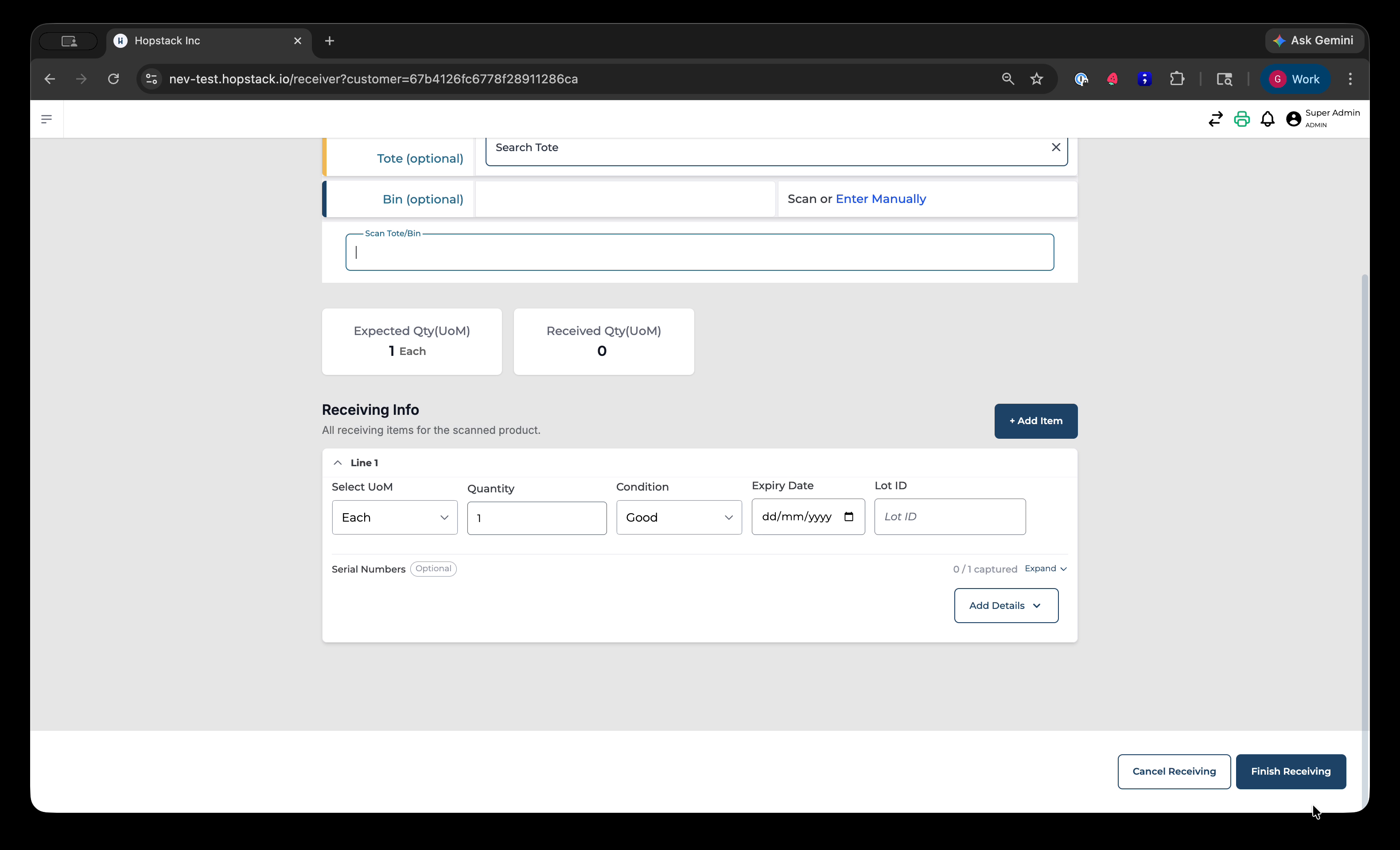Click the Expected Qty(UoM) card
The image size is (1400, 850).
412,342
